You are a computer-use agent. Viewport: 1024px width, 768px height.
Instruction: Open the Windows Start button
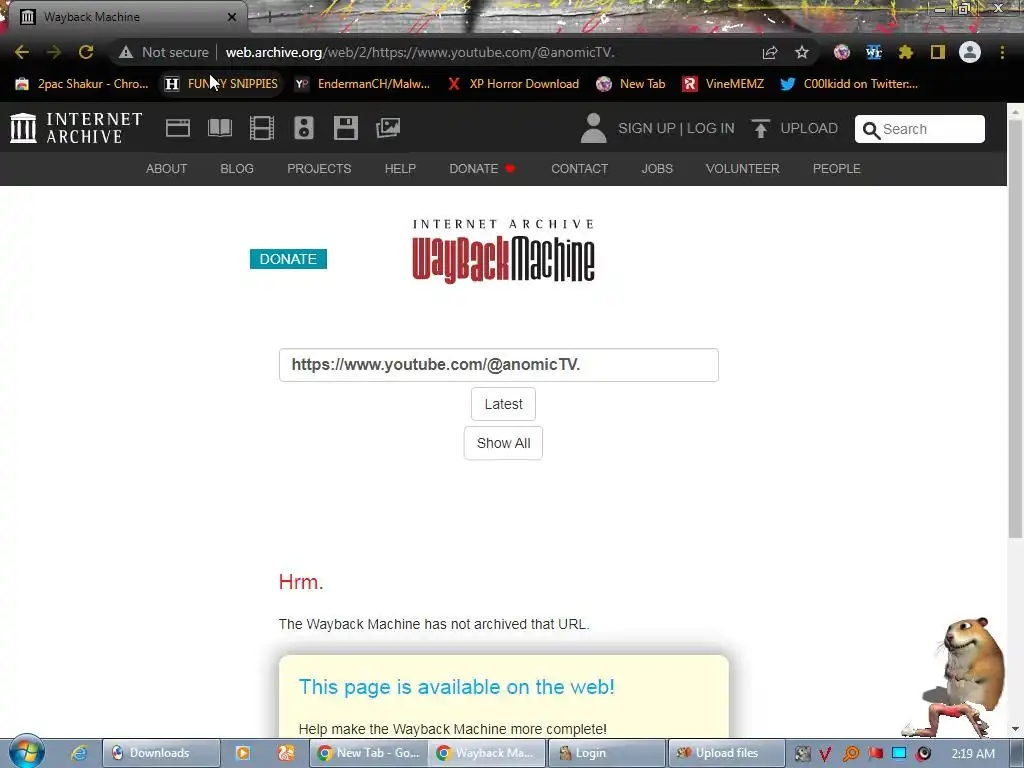[x=26, y=752]
